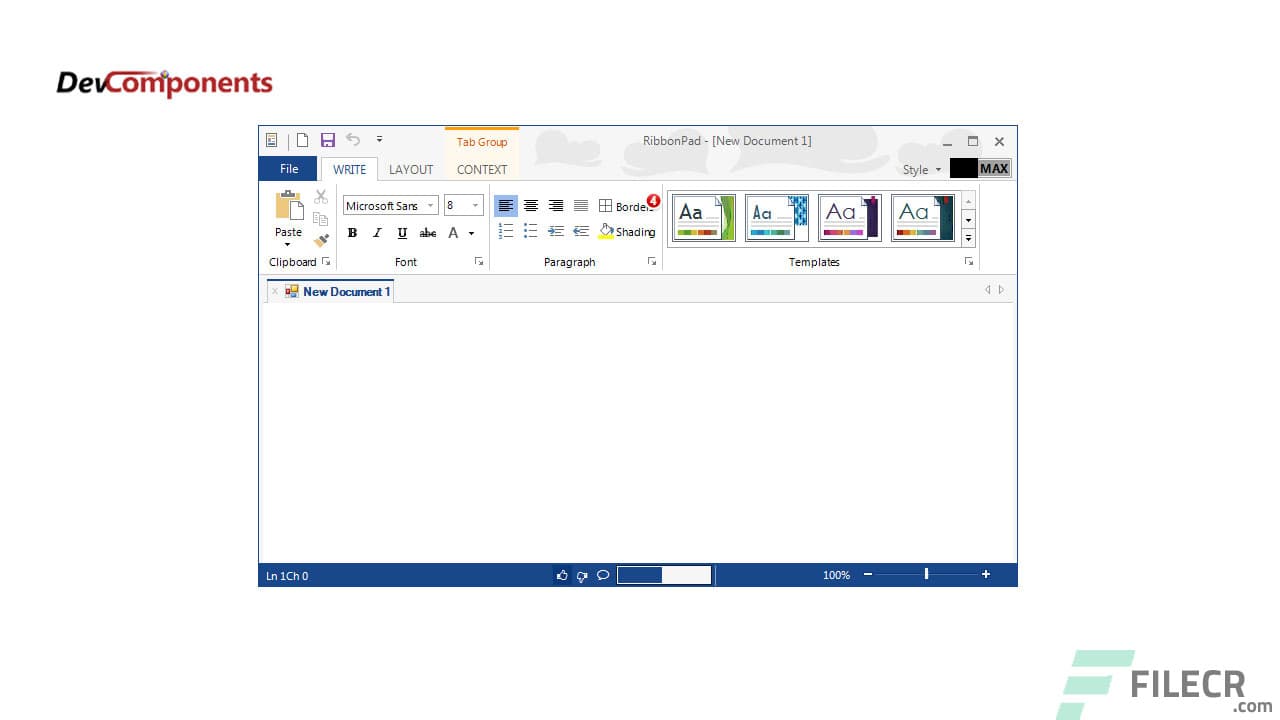Switch to the LAYOUT tab
Viewport: 1280px width, 720px height.
(411, 169)
